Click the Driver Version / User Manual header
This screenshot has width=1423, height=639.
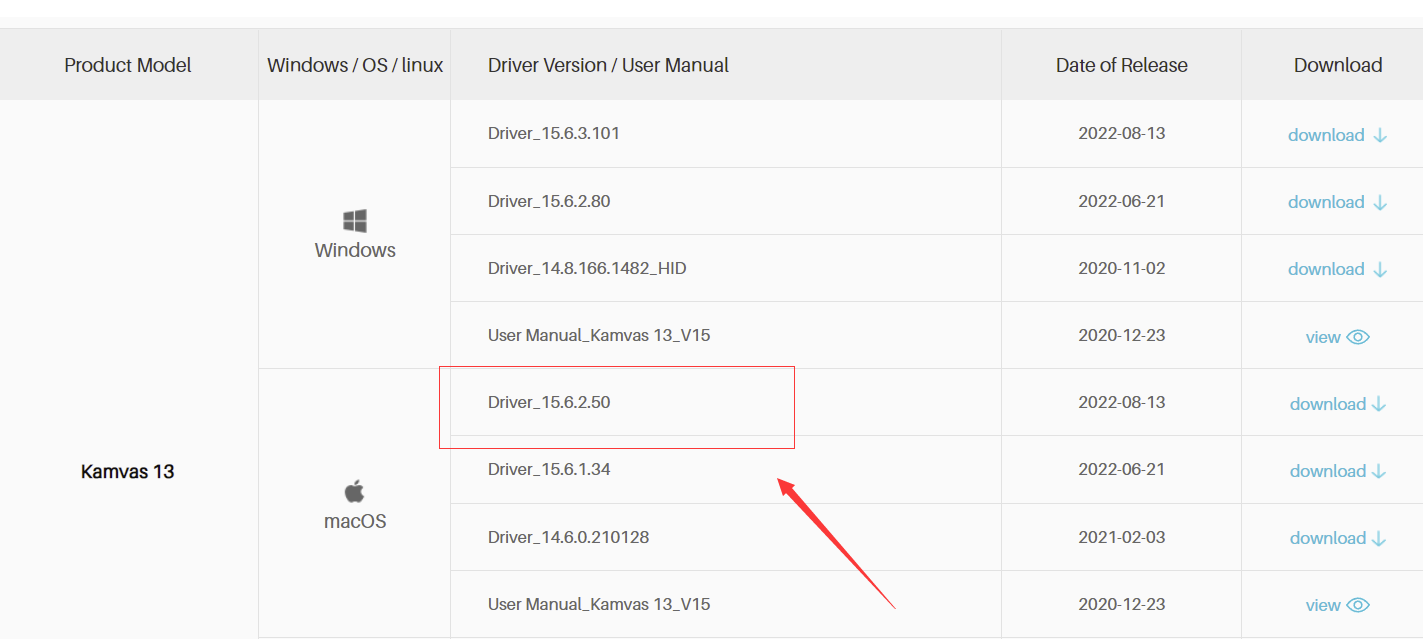[608, 65]
